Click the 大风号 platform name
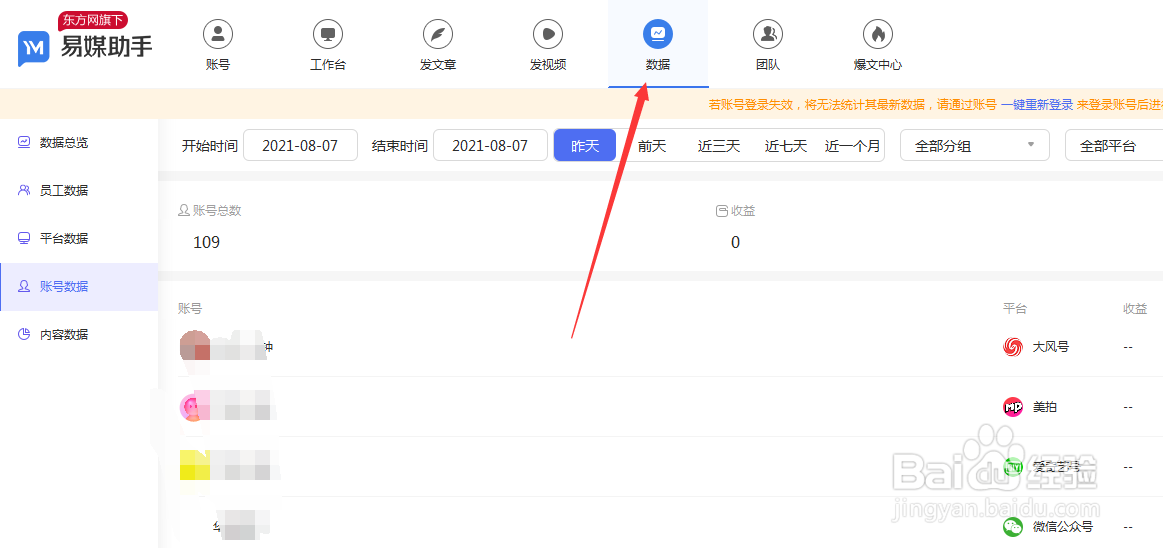The height and width of the screenshot is (548, 1163). pyautogui.click(x=1051, y=346)
